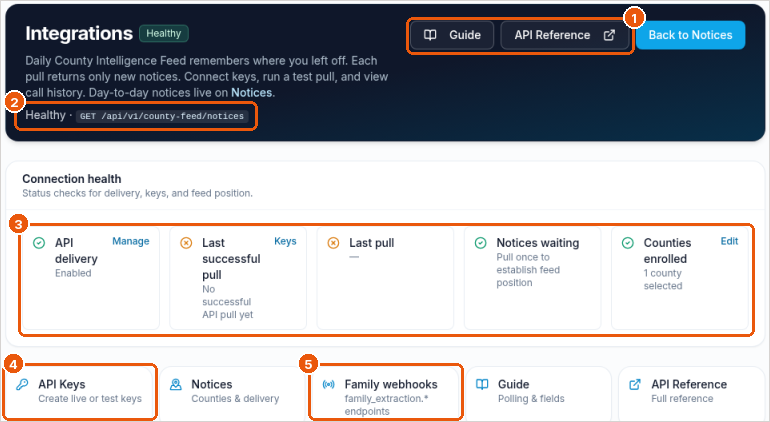Open Notices Counties & delivery card
This screenshot has height=422, width=770.
coord(233,393)
